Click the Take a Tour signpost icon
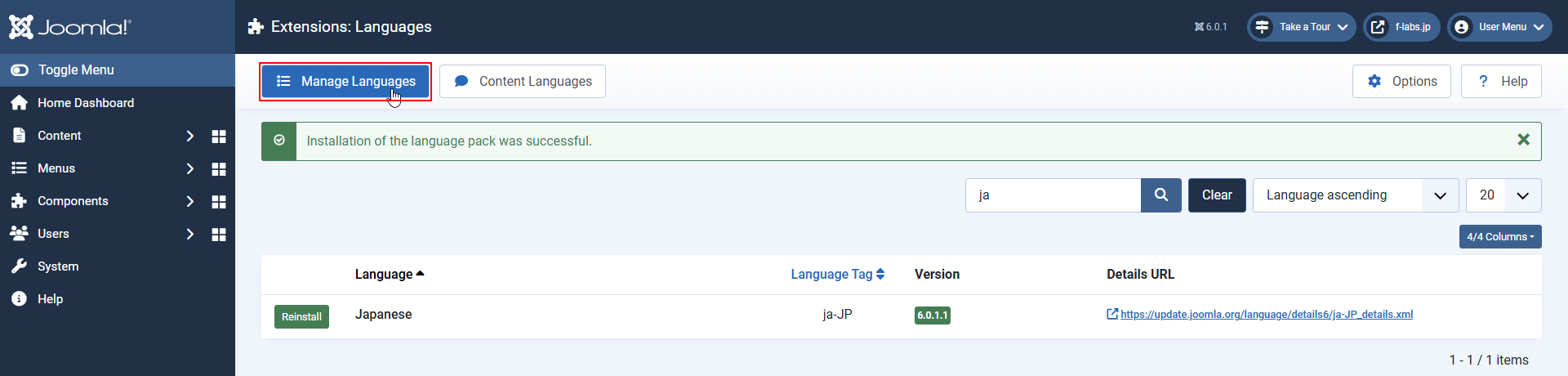The image size is (1568, 376). click(x=1262, y=27)
